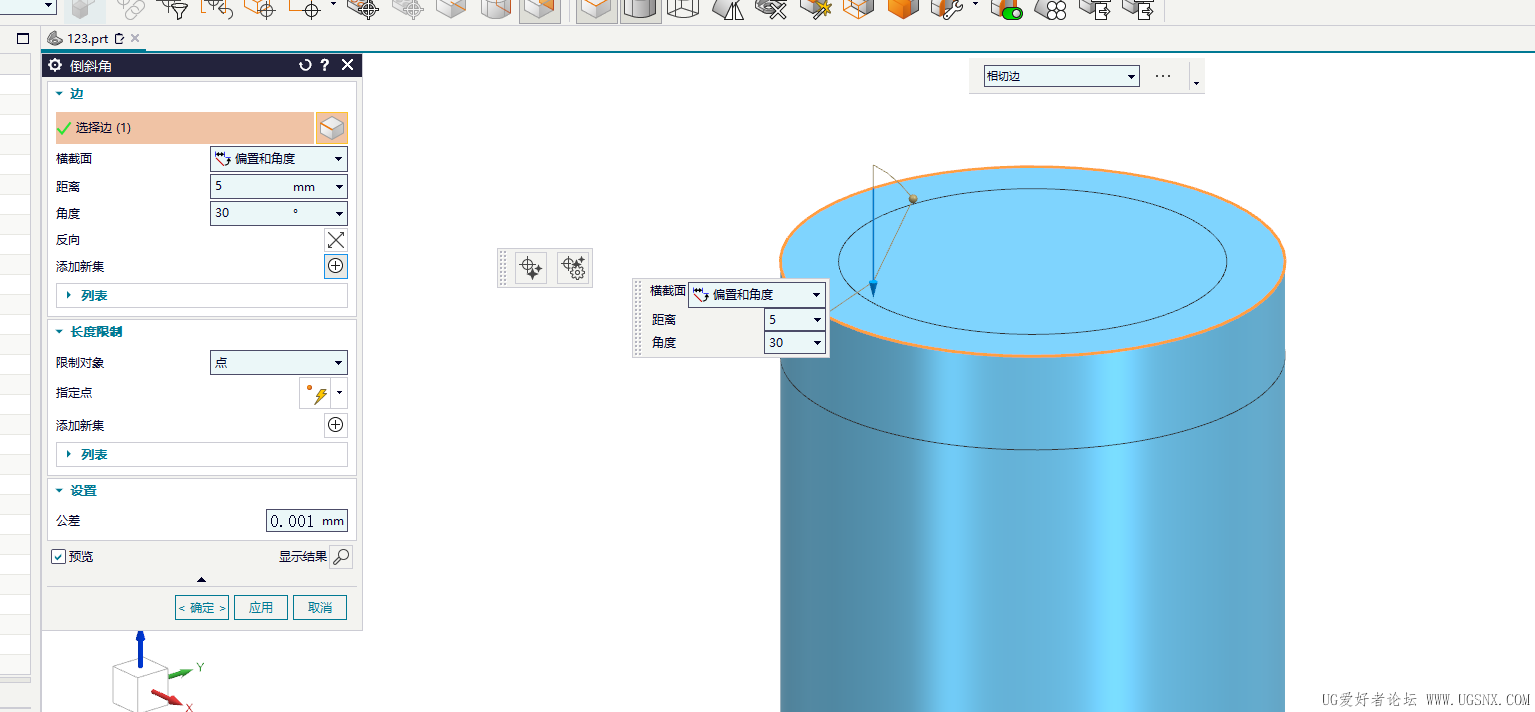Click the 取消 cancel button
The image size is (1535, 712).
(x=320, y=608)
